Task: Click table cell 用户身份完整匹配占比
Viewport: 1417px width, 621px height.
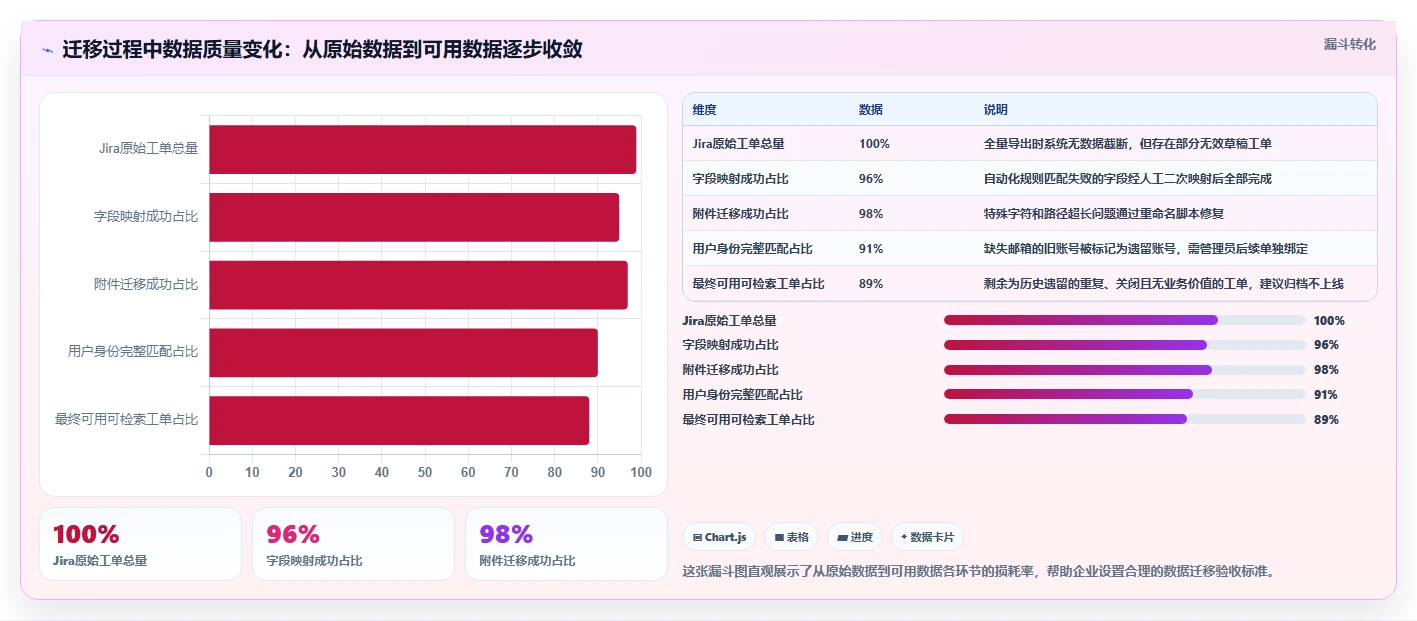Action: click(x=752, y=249)
